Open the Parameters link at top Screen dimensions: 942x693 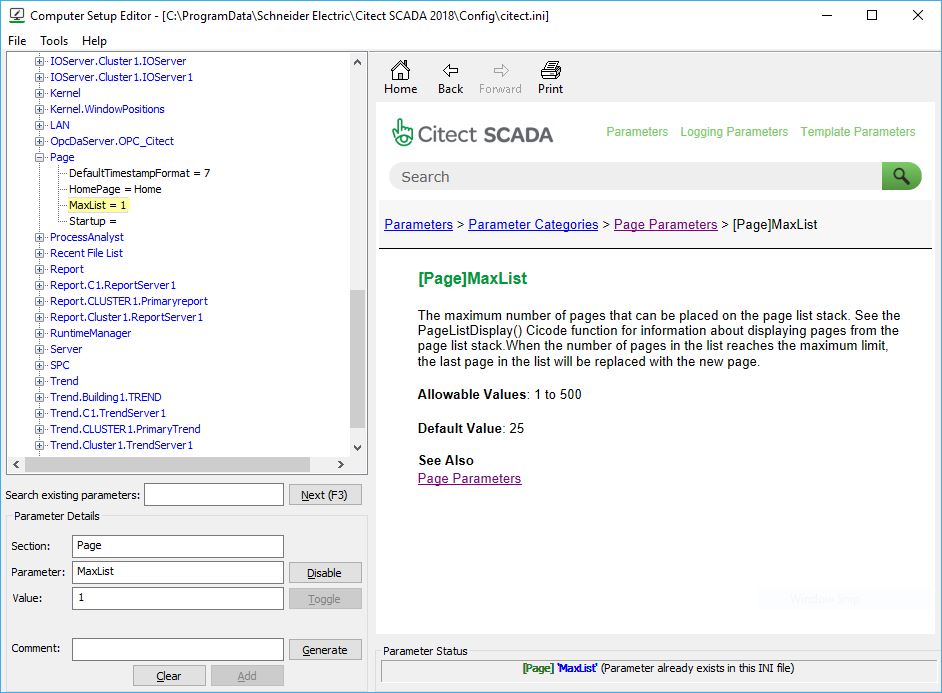637,132
